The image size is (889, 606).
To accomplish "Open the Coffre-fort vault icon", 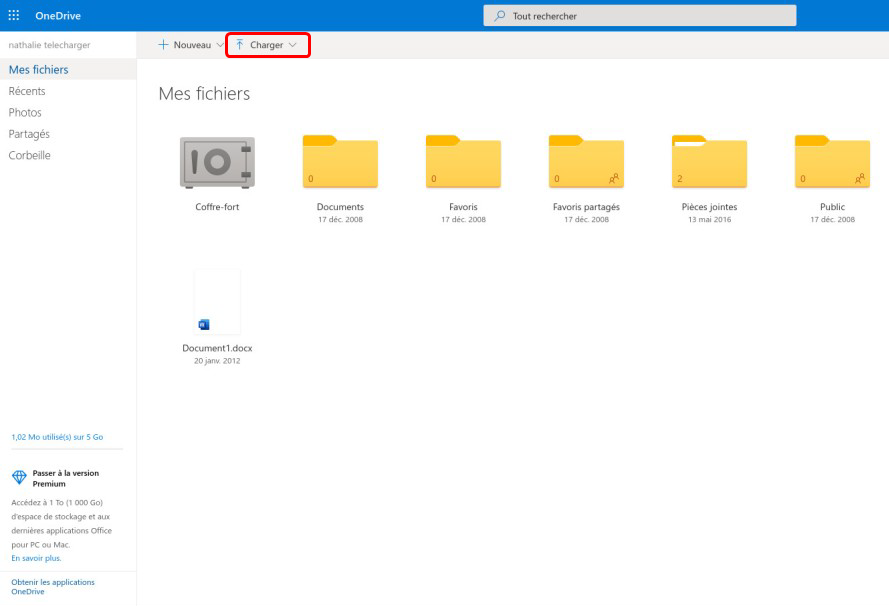I will click(x=217, y=162).
